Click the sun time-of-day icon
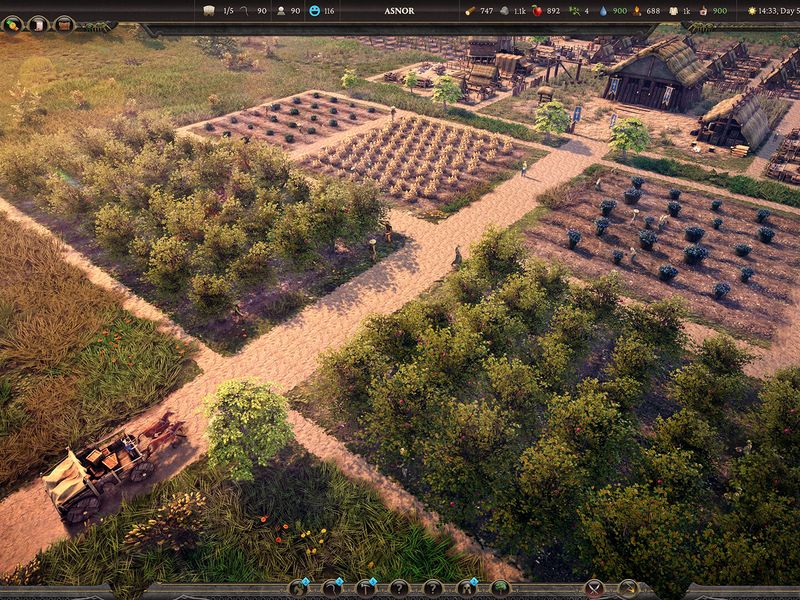 point(752,10)
